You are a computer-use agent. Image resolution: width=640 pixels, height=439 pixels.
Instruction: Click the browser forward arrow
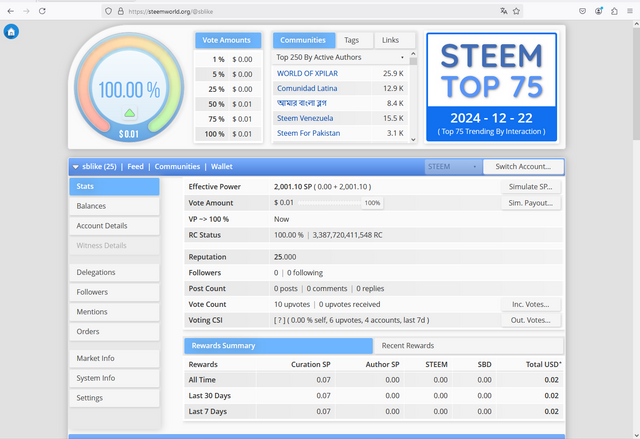pyautogui.click(x=26, y=11)
